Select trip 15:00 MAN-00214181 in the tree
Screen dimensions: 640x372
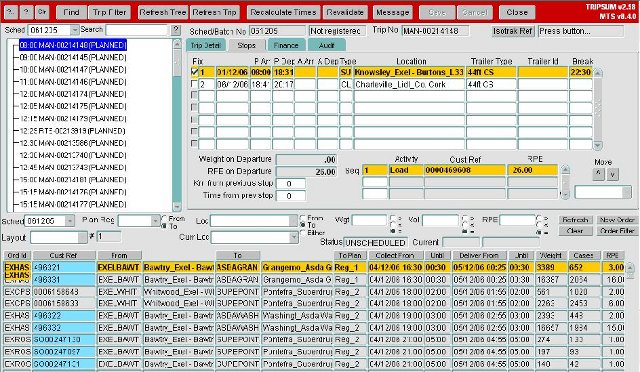[x=73, y=180]
